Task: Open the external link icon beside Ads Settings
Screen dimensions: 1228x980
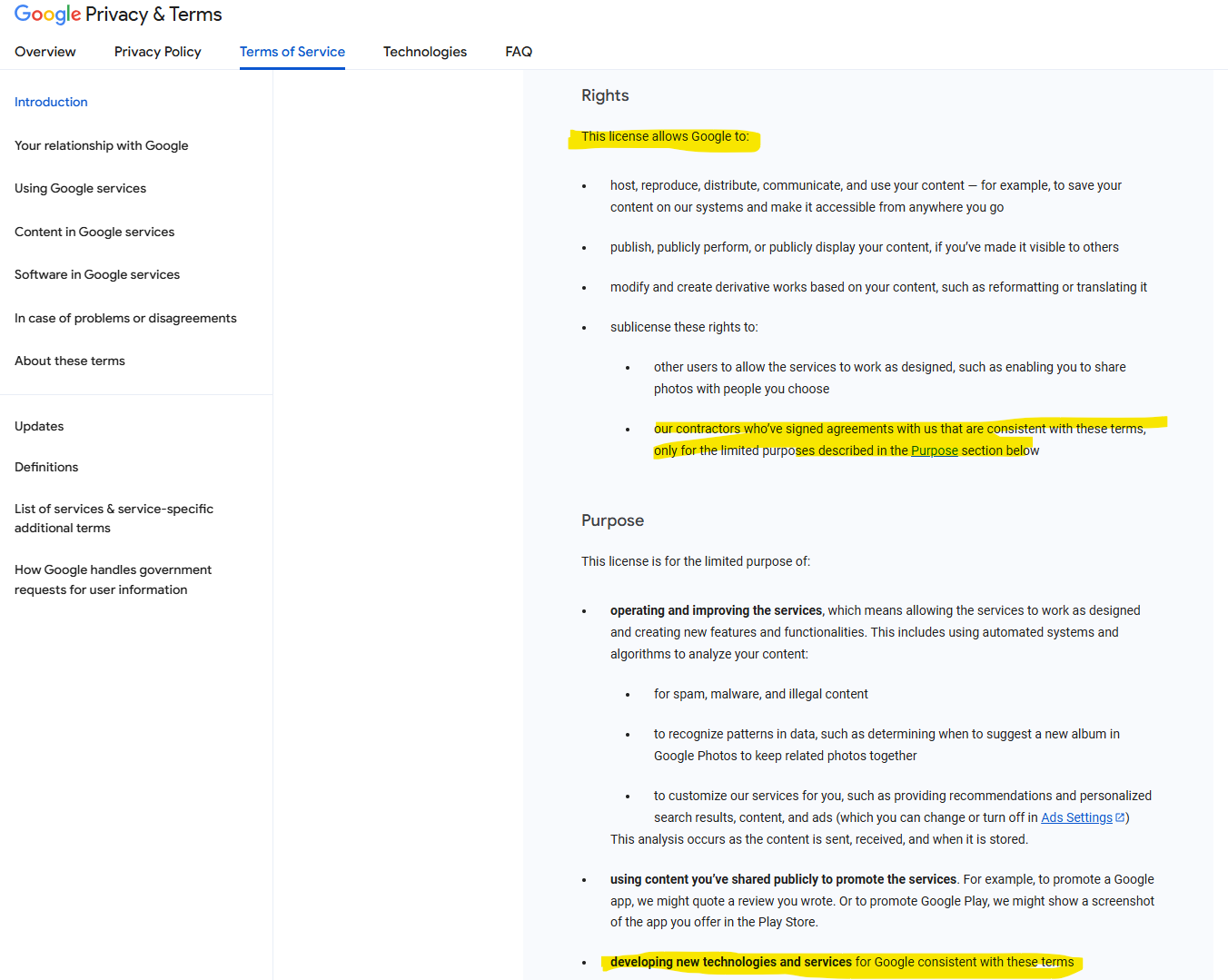Action: coord(1120,817)
